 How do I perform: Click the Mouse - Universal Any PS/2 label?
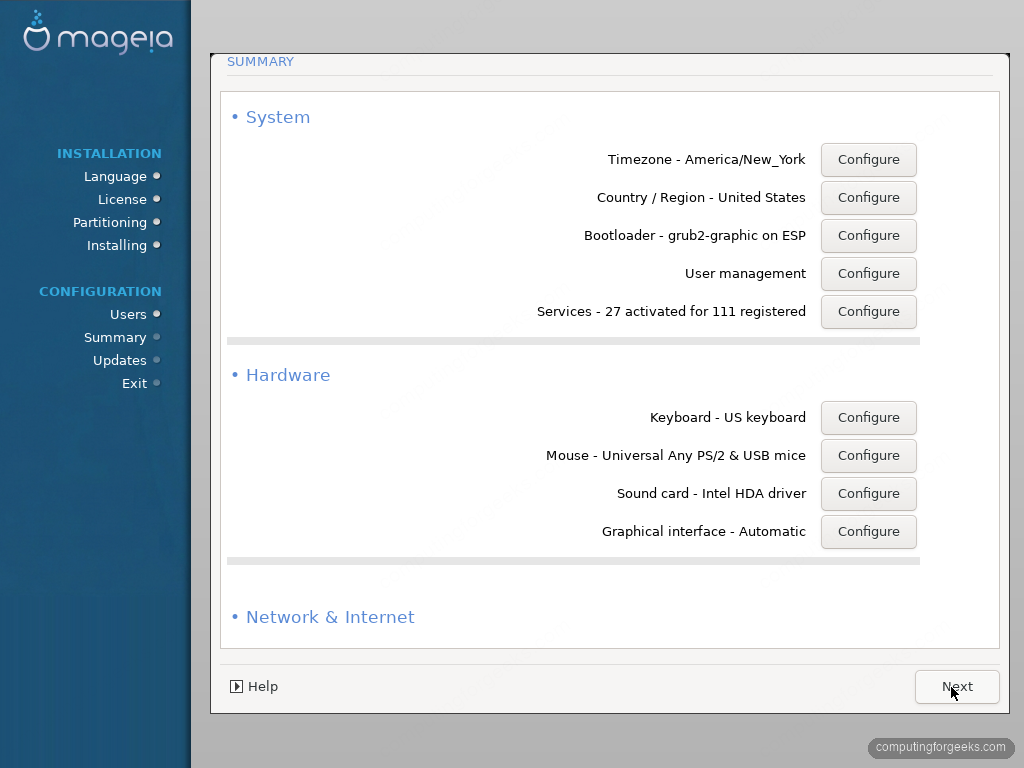click(x=676, y=456)
